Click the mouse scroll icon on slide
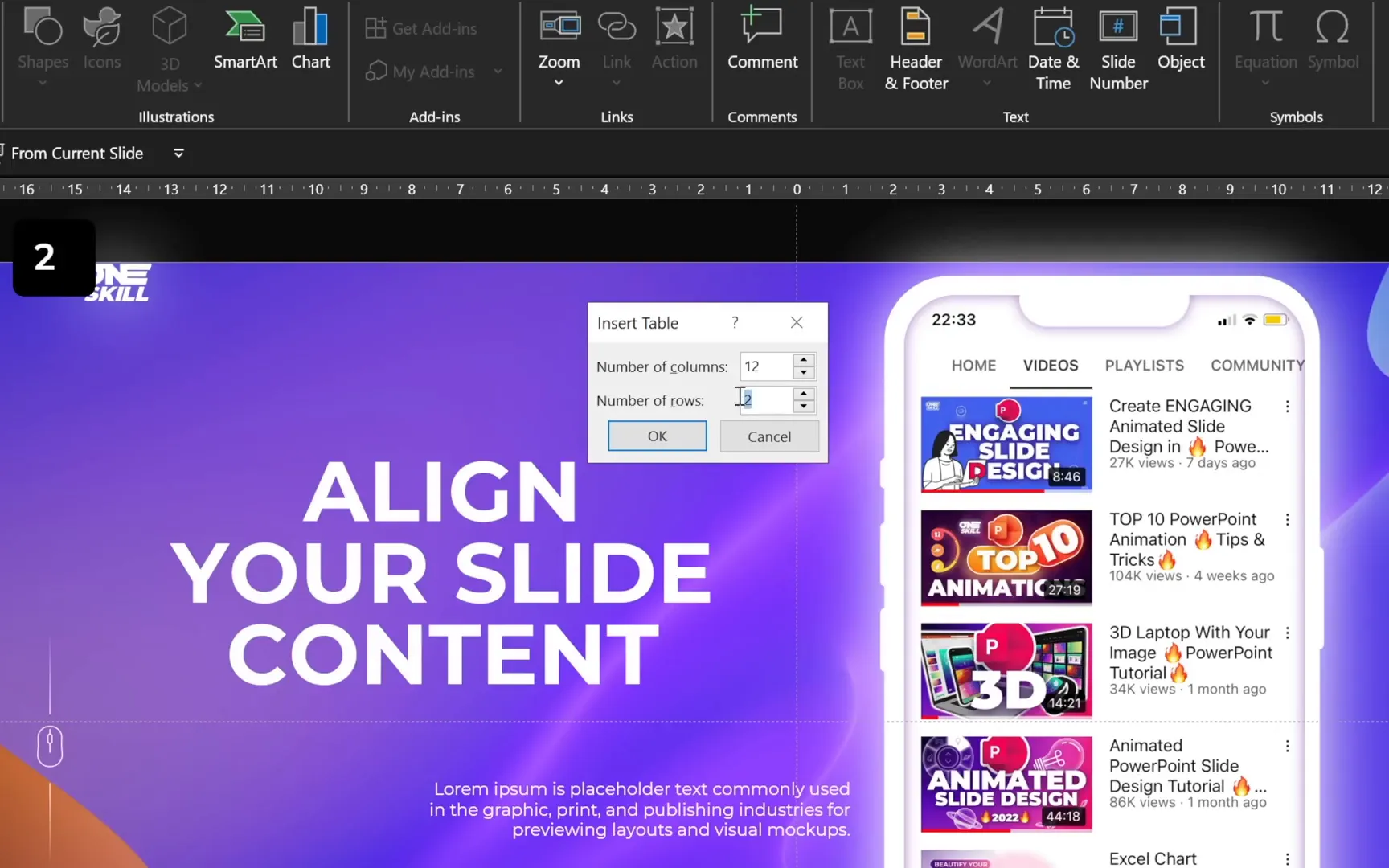The height and width of the screenshot is (868, 1389). [50, 747]
